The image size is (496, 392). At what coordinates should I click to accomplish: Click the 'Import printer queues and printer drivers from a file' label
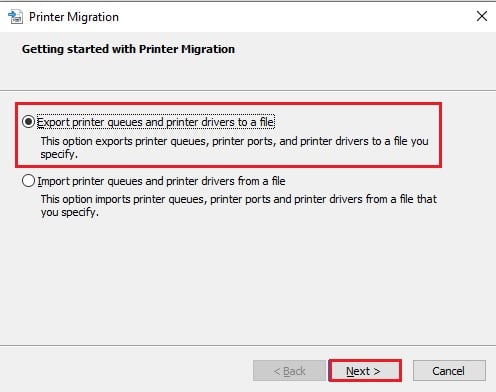(161, 181)
